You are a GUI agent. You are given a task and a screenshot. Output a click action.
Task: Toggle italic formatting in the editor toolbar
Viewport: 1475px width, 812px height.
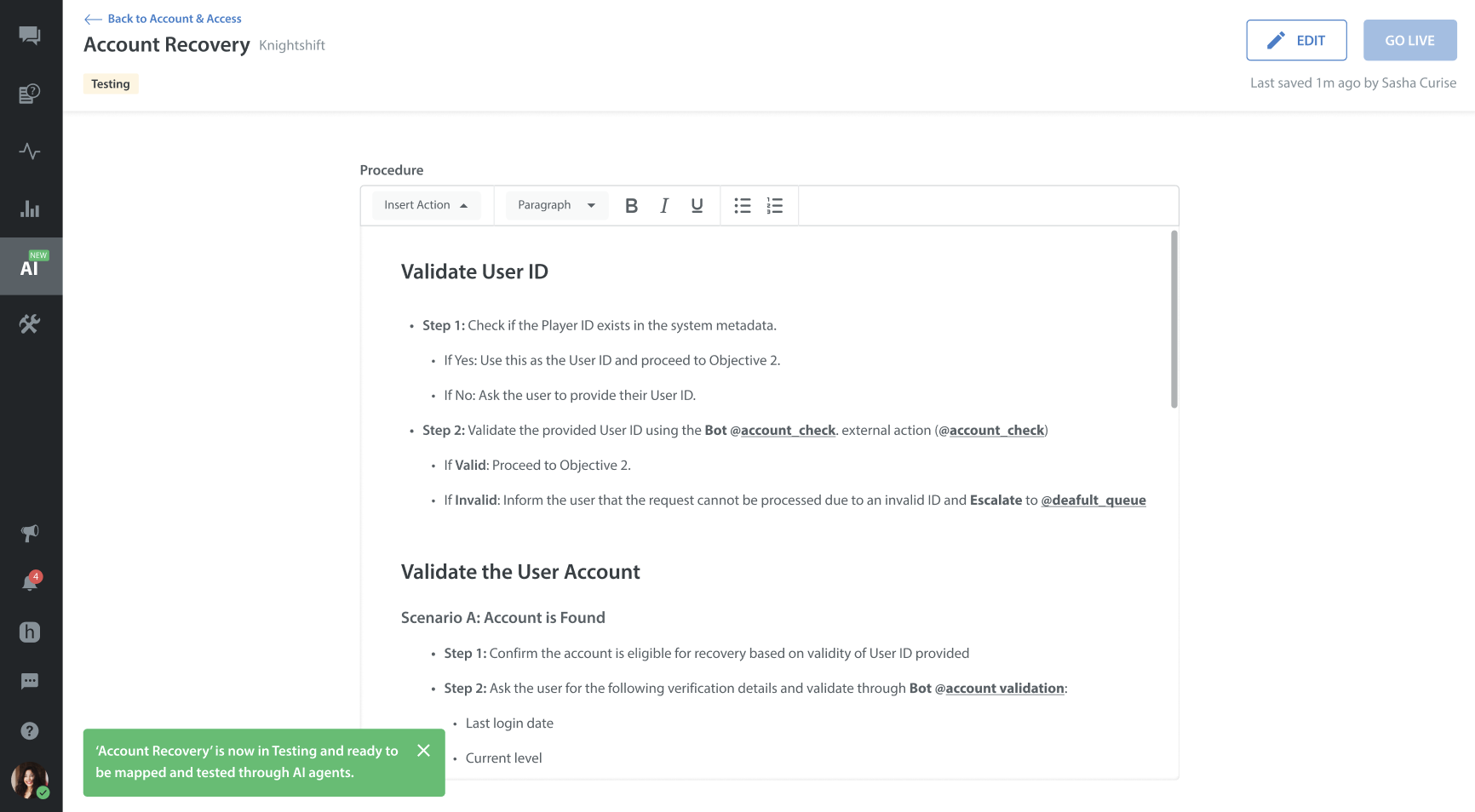[x=664, y=206]
